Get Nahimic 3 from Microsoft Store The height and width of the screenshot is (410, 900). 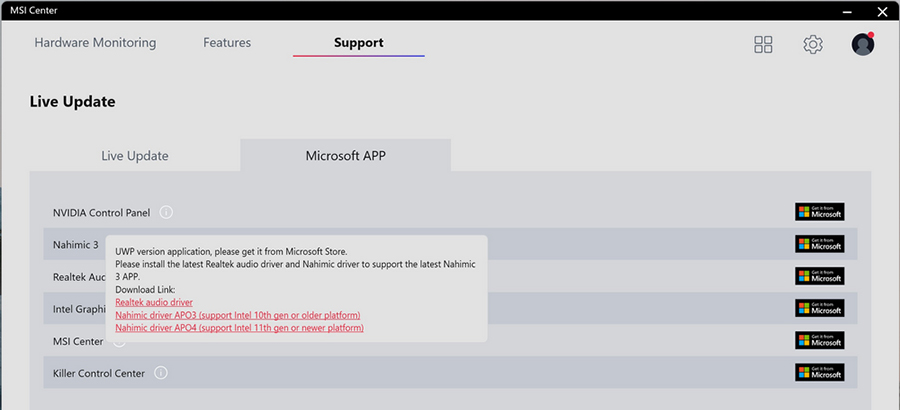pos(820,244)
